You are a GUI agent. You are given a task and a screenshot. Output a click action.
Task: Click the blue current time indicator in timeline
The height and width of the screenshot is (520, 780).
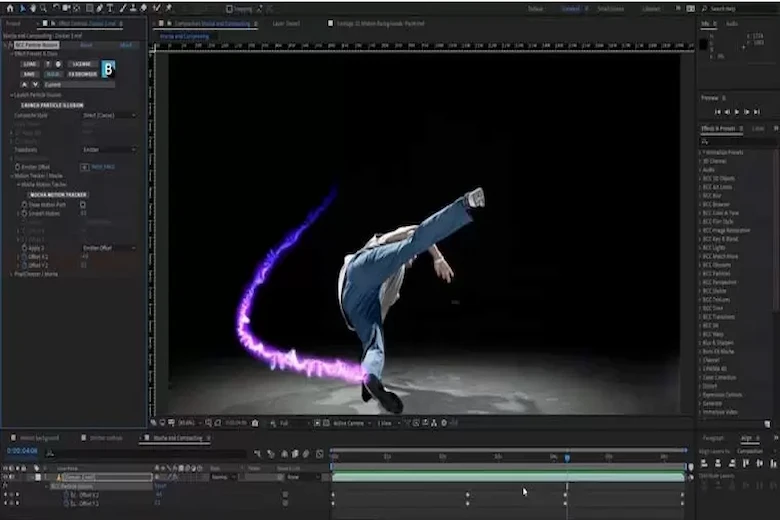(x=567, y=457)
